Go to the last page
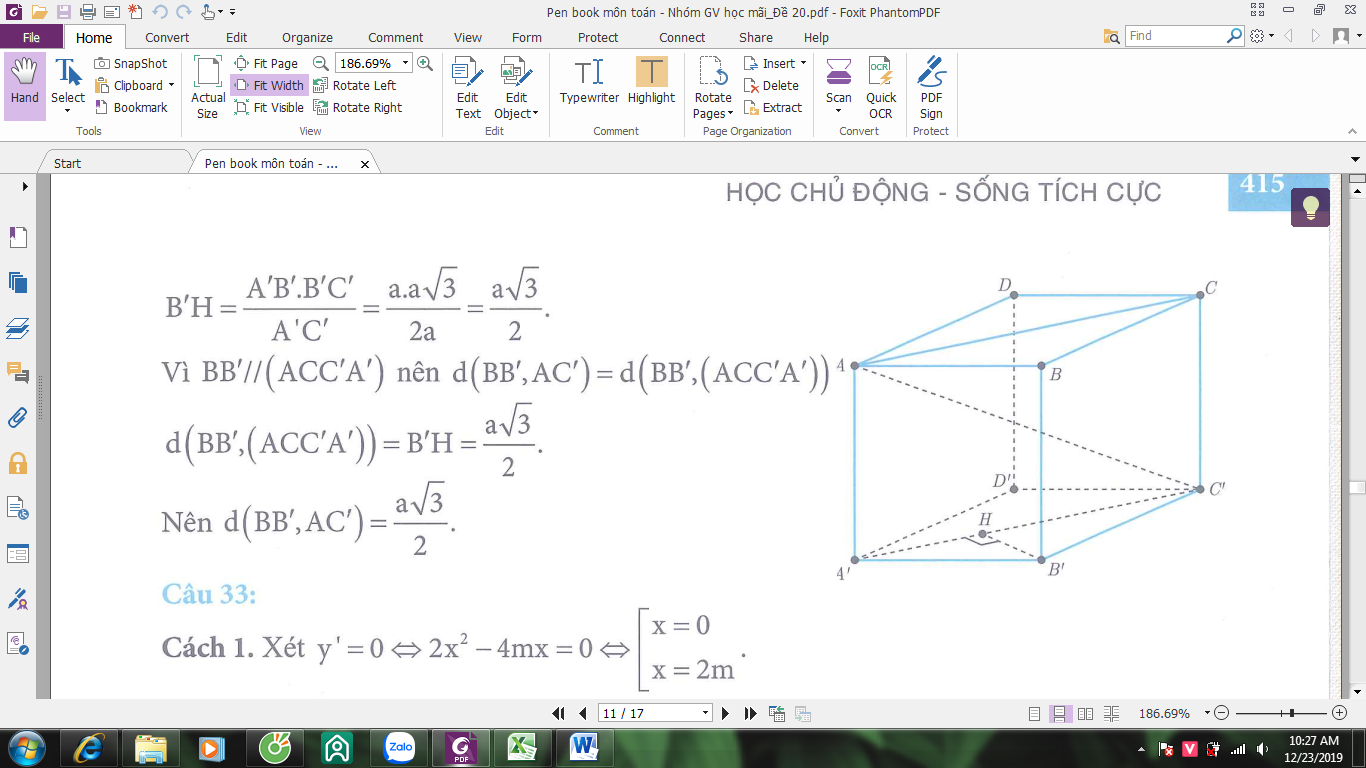 point(751,713)
